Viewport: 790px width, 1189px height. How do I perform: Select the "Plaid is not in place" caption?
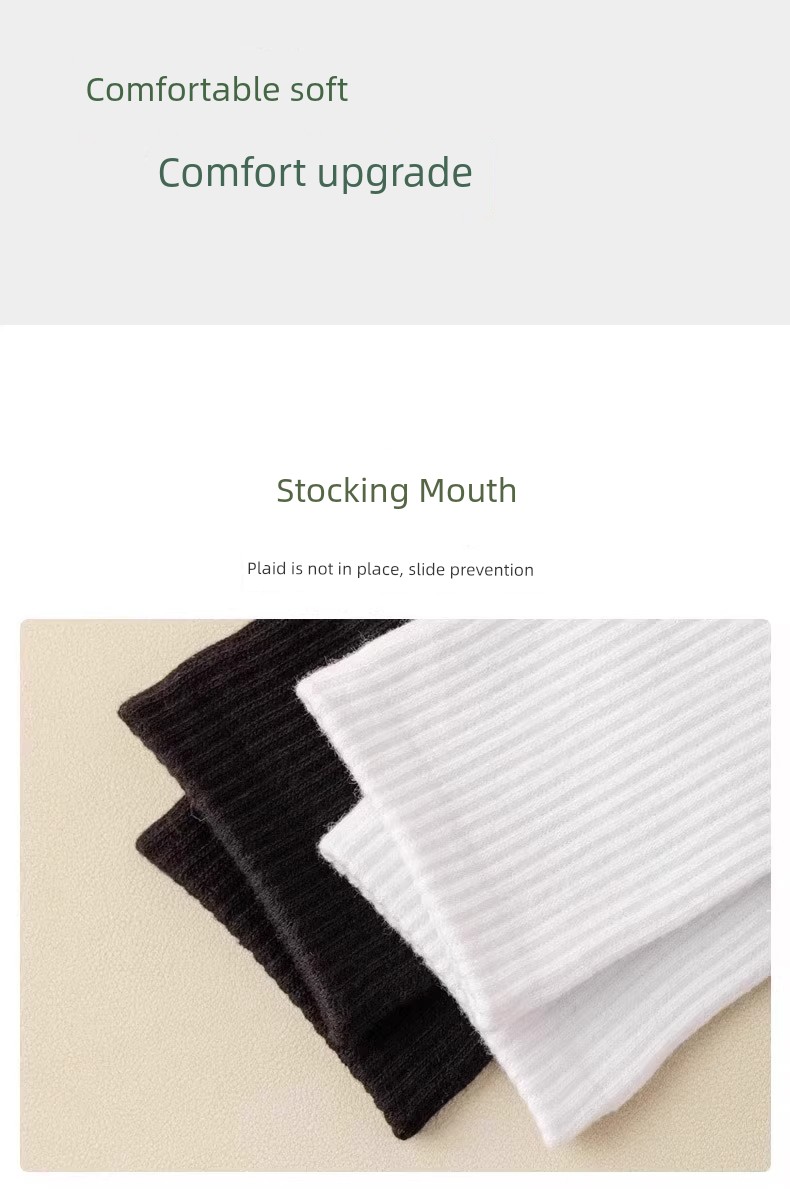[390, 569]
